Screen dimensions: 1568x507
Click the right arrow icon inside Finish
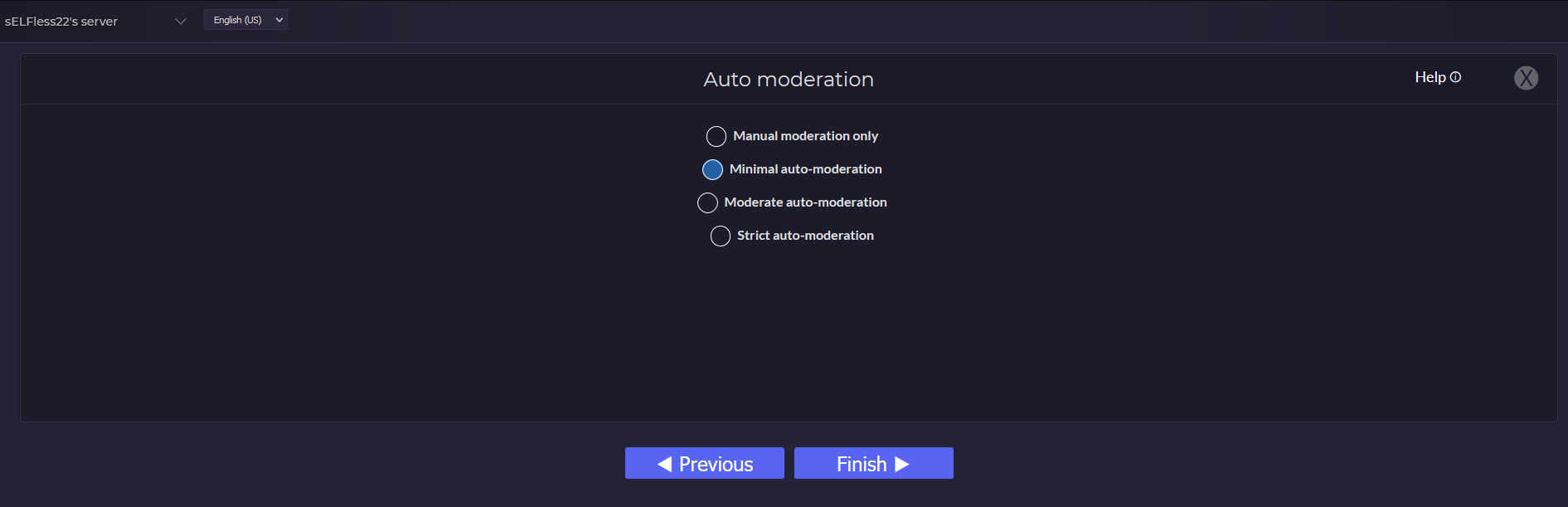(903, 464)
